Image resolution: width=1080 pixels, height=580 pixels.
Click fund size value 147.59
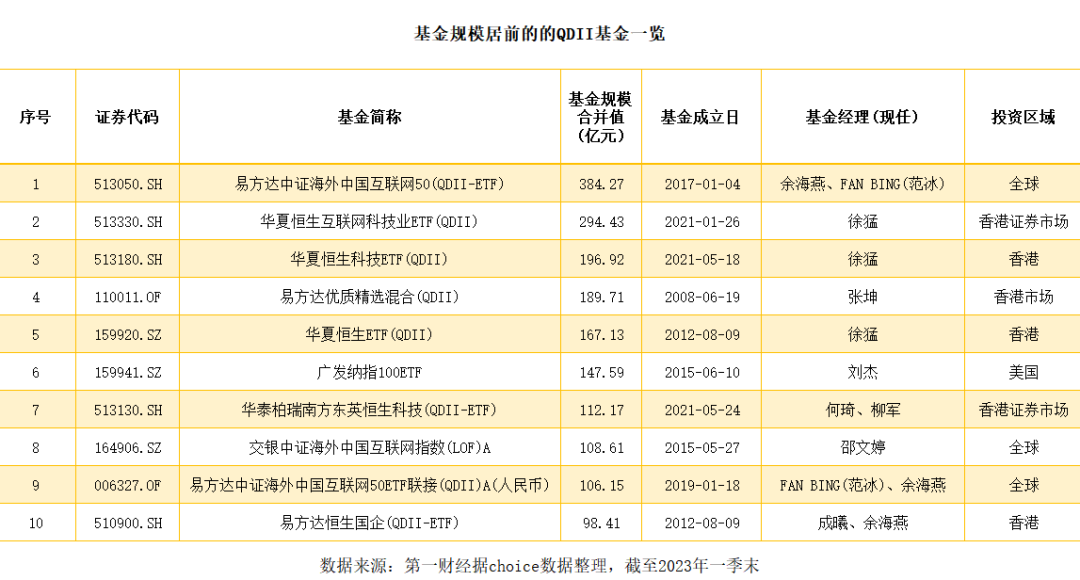(x=601, y=373)
